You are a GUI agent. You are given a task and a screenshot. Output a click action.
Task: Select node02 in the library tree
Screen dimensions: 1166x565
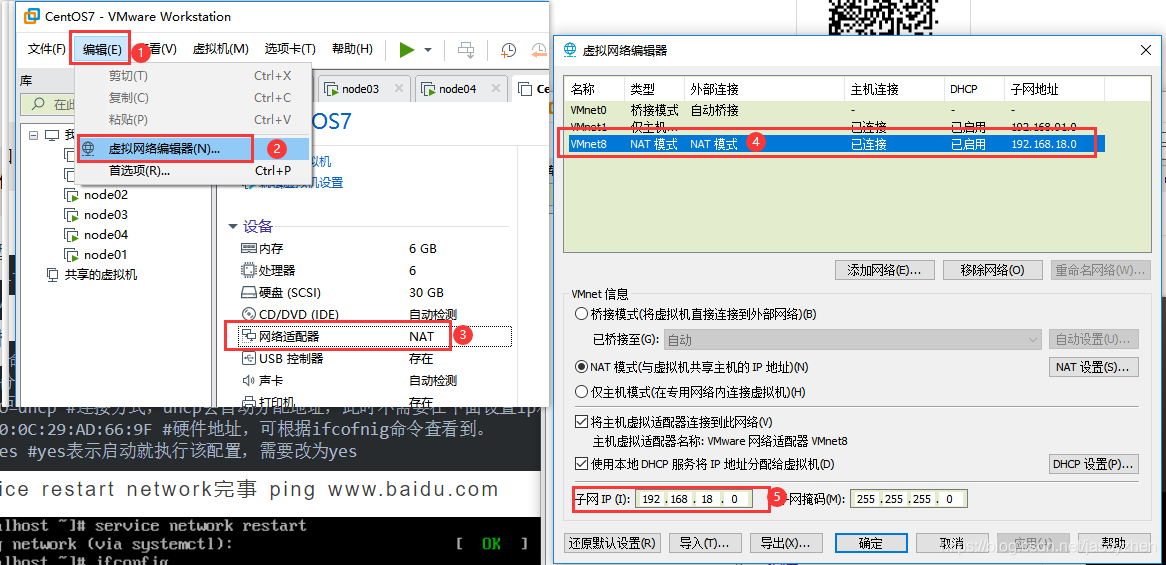pos(106,195)
